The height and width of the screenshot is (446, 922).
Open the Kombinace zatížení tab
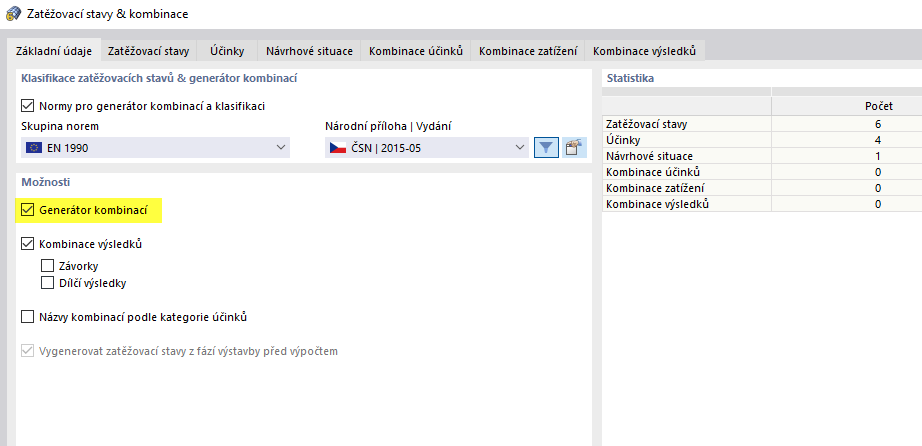(x=529, y=50)
